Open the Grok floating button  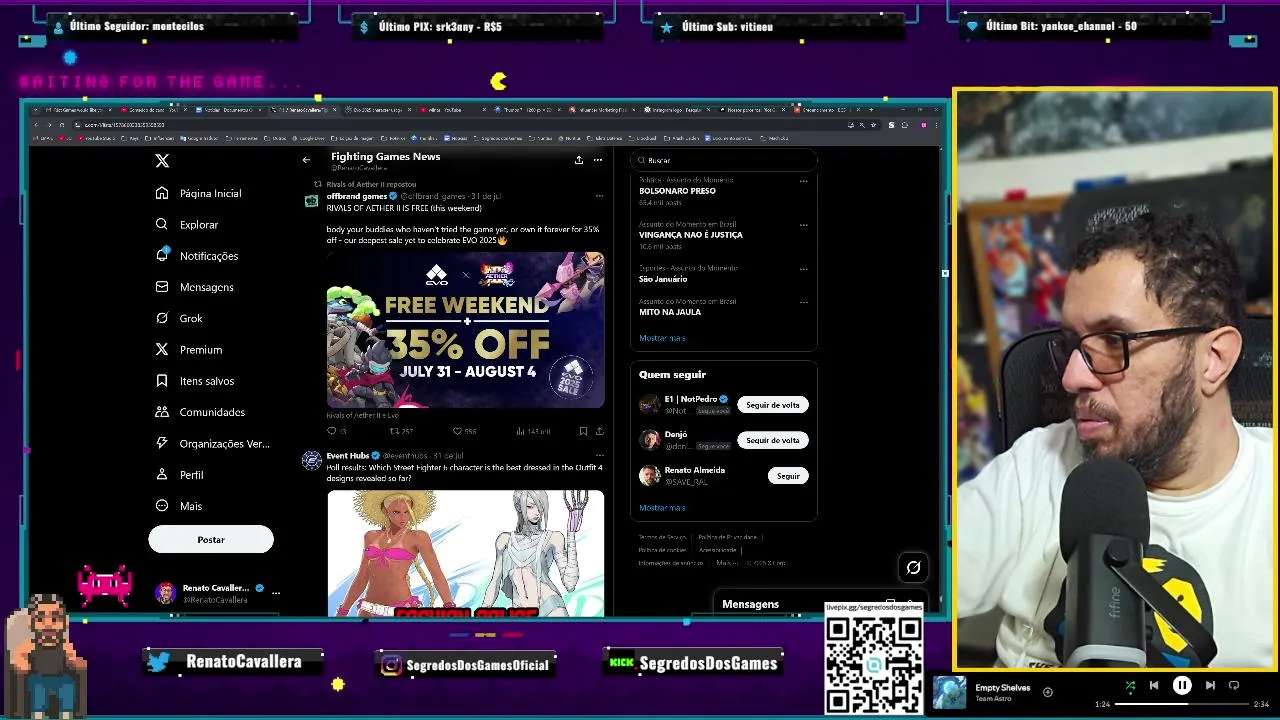tap(913, 568)
